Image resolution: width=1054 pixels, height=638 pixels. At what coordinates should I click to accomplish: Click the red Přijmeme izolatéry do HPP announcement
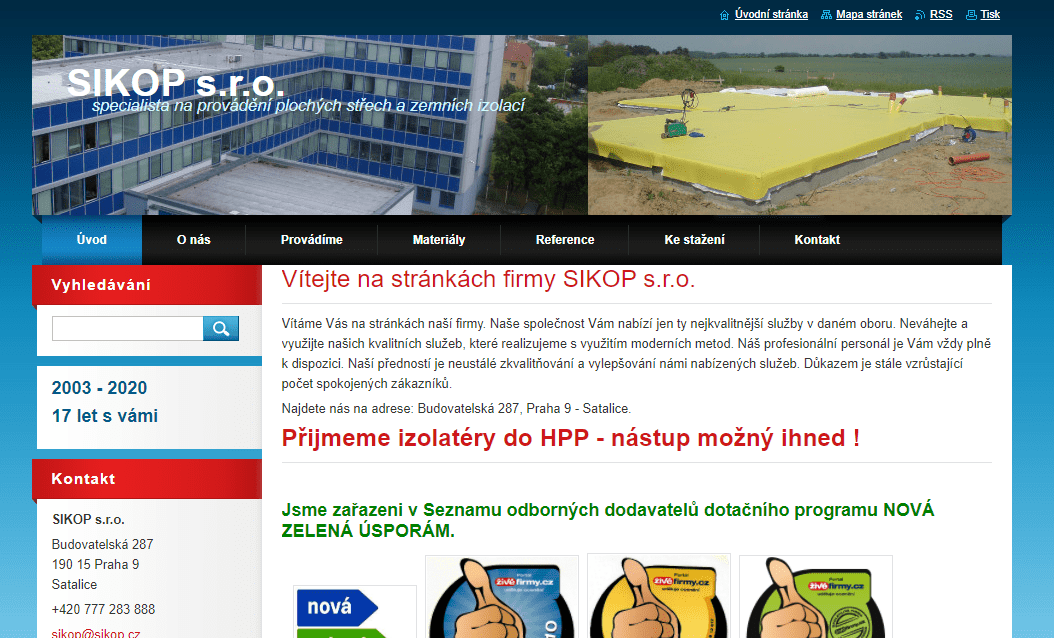tap(571, 438)
